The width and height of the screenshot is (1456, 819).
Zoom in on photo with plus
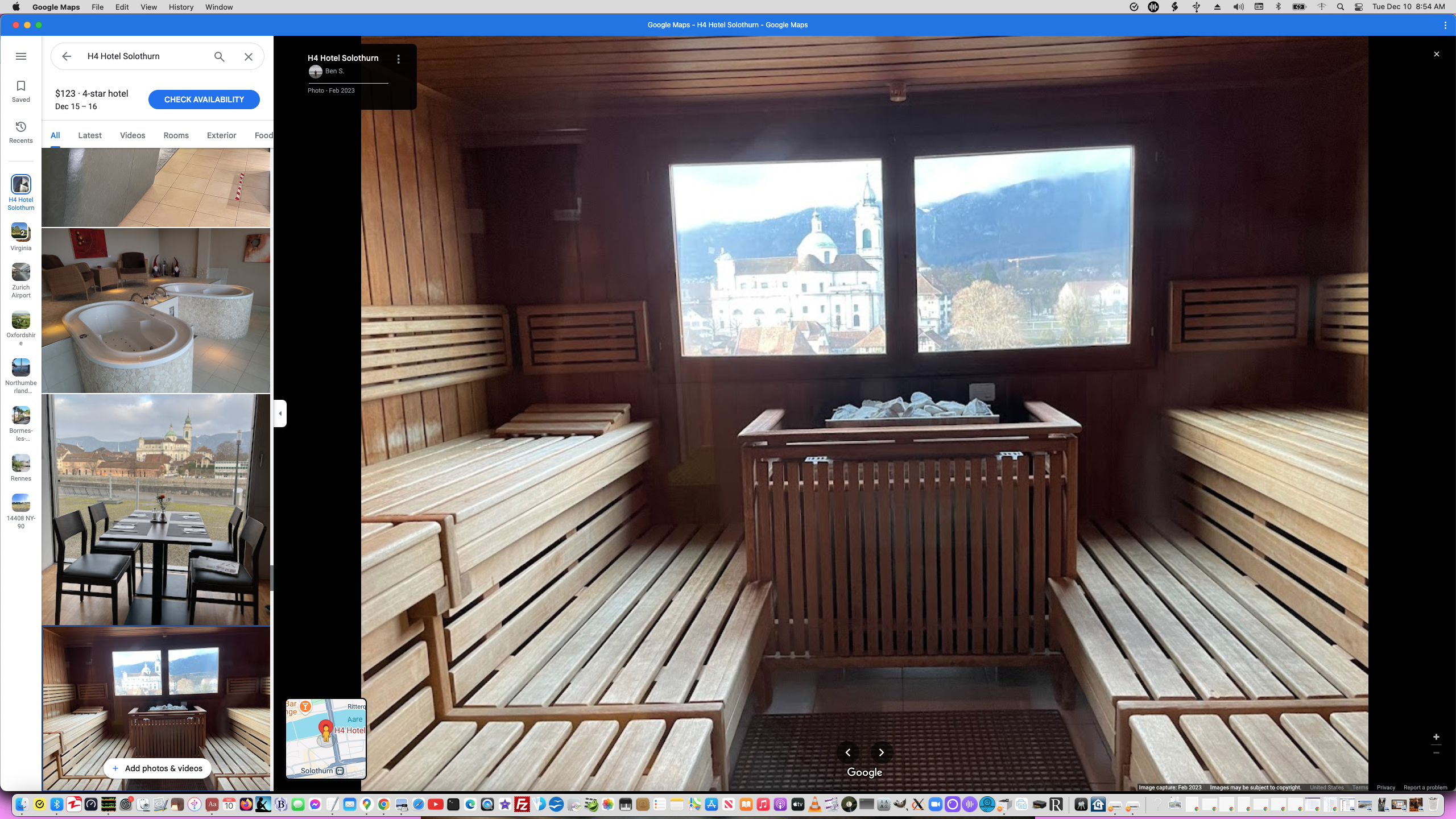(x=1436, y=737)
